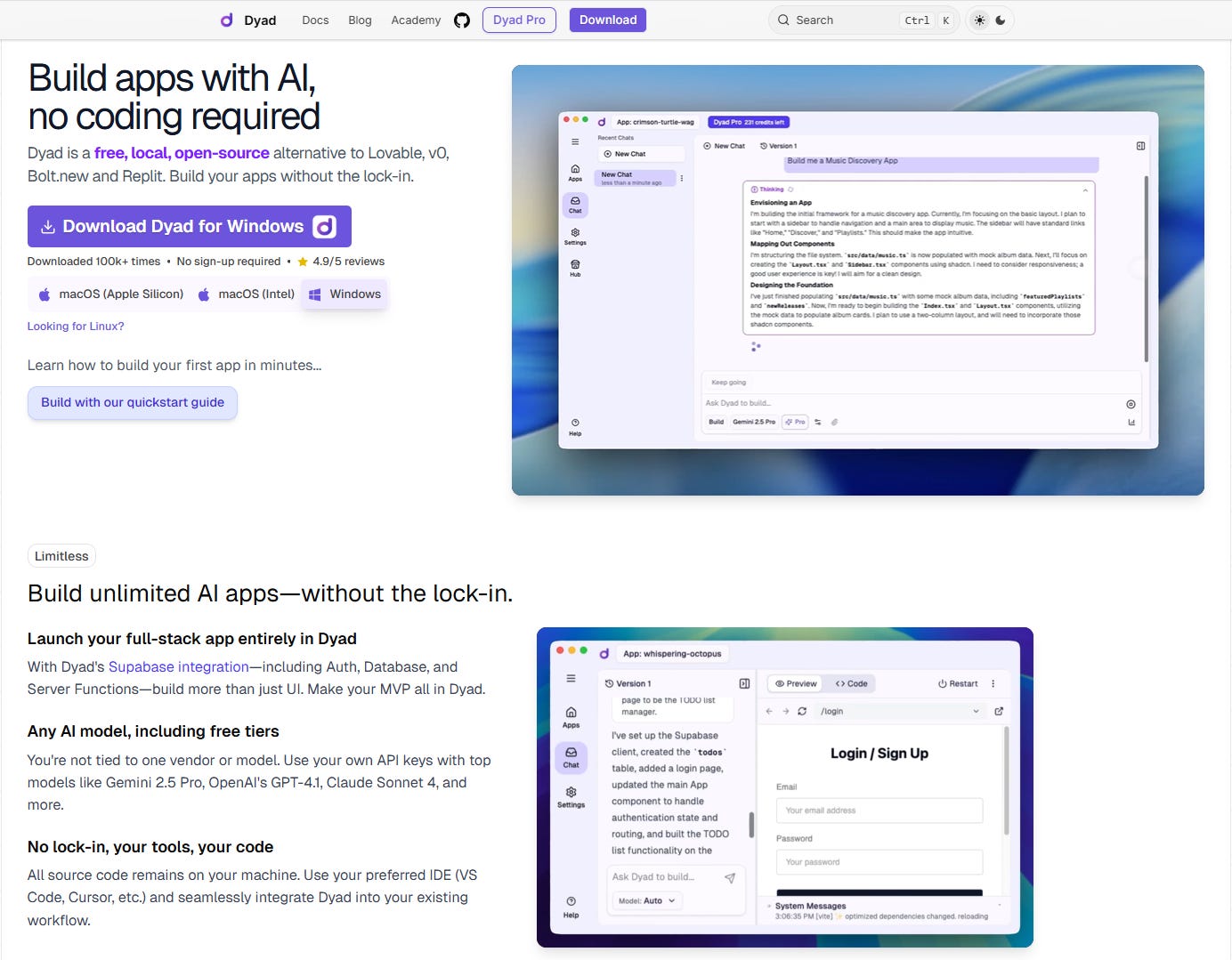Viewport: 1232px width, 960px height.
Task: Click the attachment paperclip icon
Action: (834, 423)
